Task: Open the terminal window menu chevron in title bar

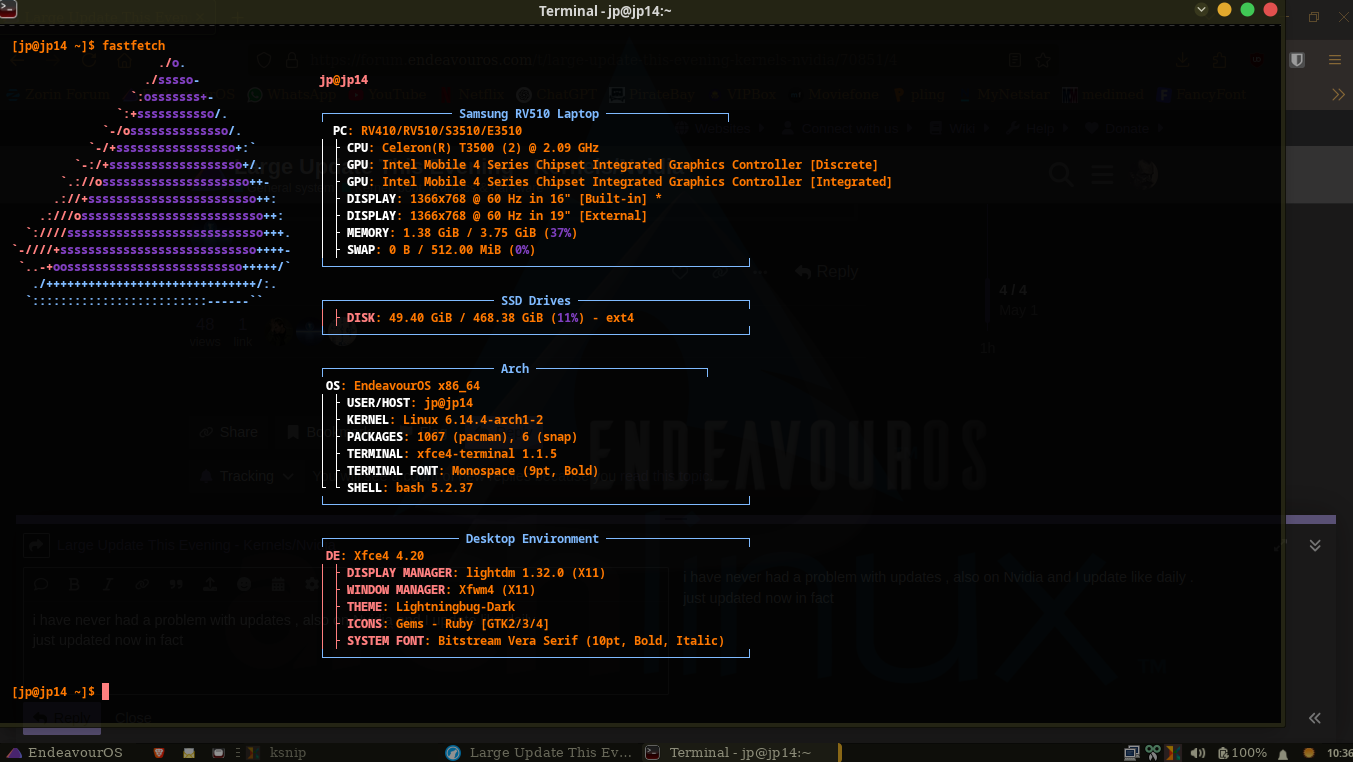Action: pos(1201,9)
